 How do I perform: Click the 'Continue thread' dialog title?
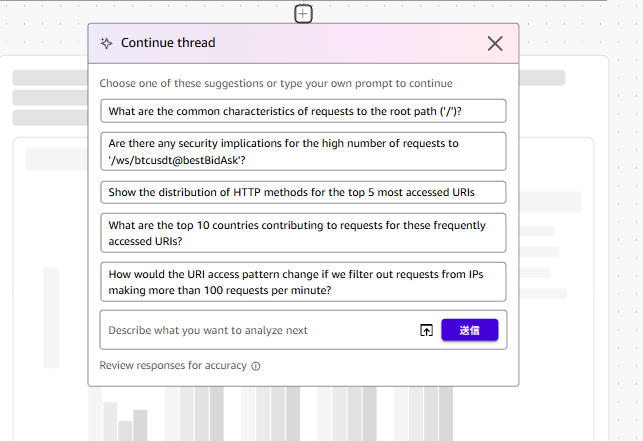pyautogui.click(x=168, y=43)
